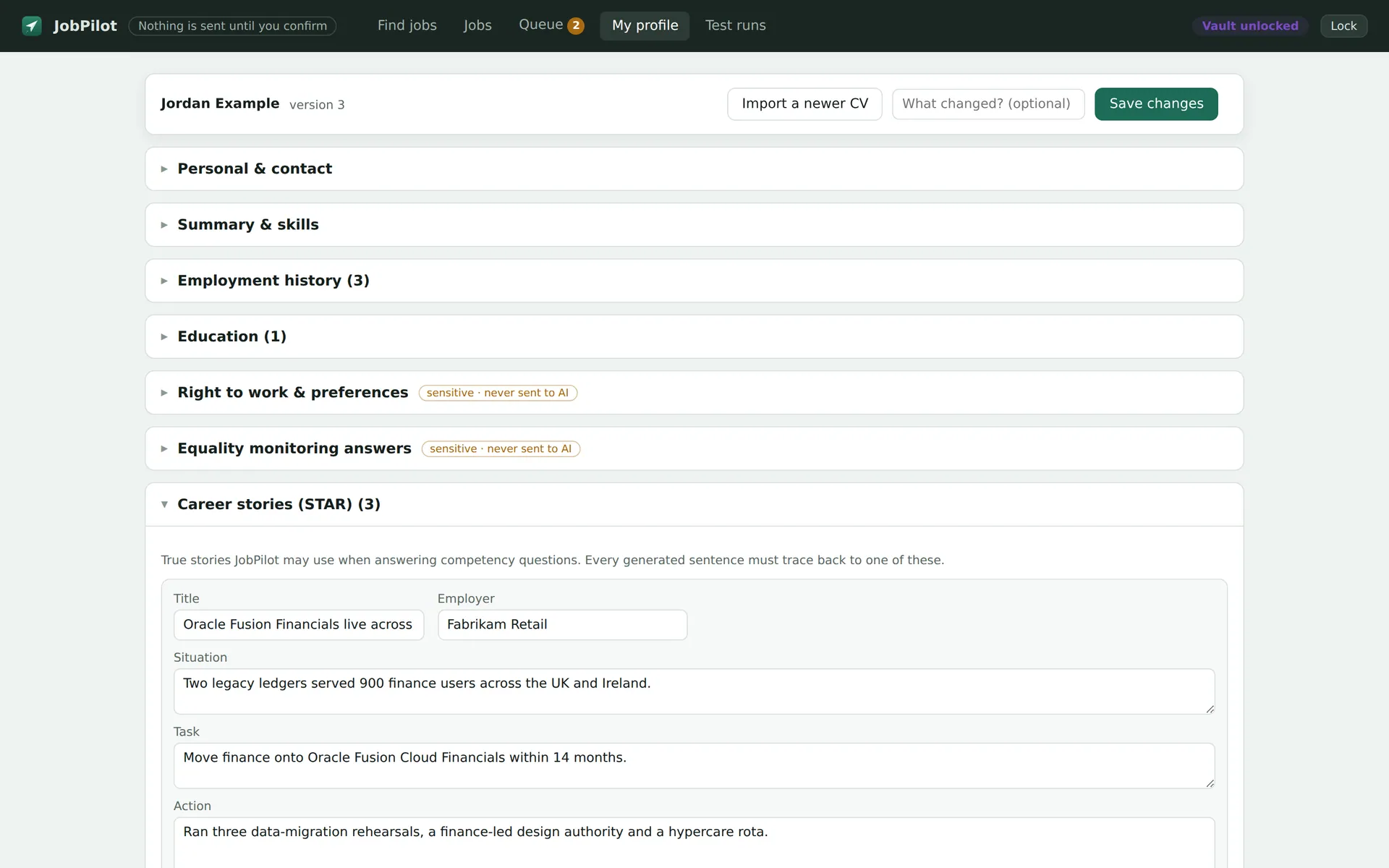Edit the Employer field Fabrikam Retail

coord(562,625)
